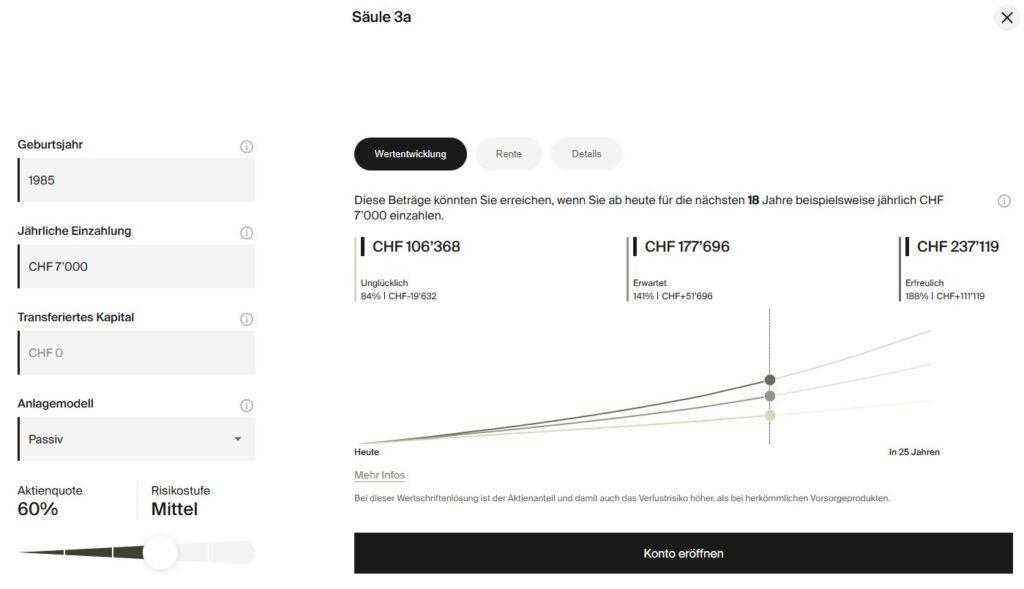Click the info icon next to Geburtsjahr
The image size is (1024, 589).
[246, 147]
